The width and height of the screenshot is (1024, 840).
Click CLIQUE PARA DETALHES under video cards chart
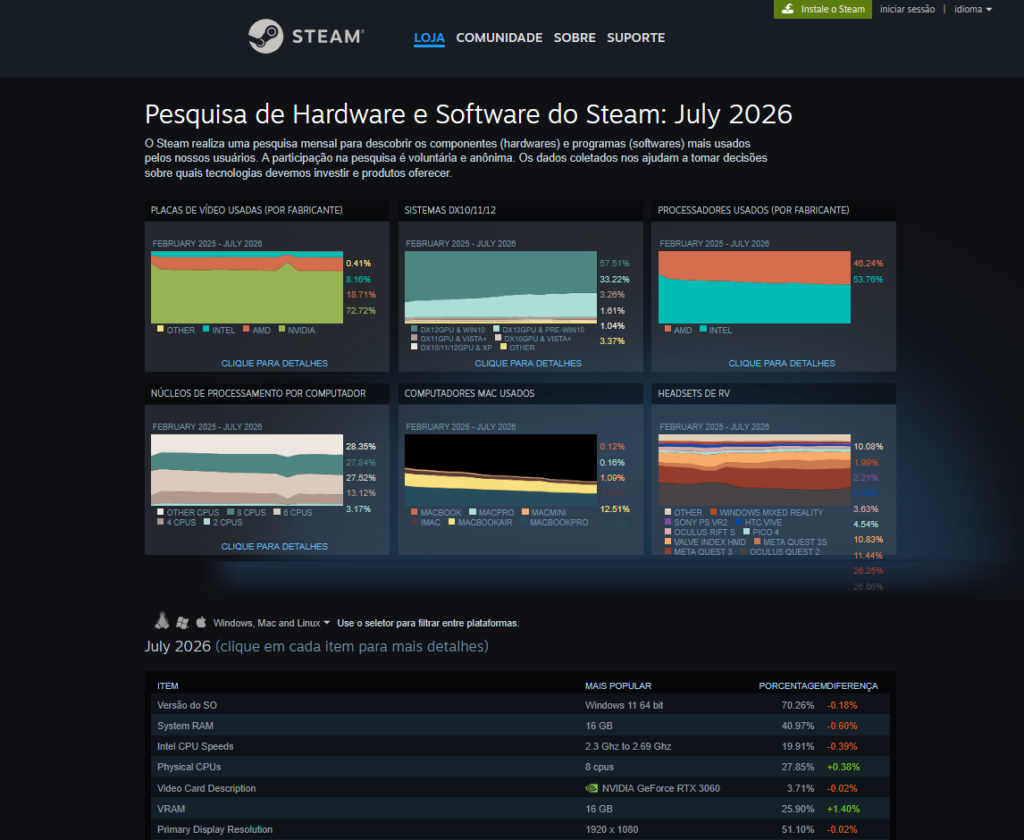[274, 363]
